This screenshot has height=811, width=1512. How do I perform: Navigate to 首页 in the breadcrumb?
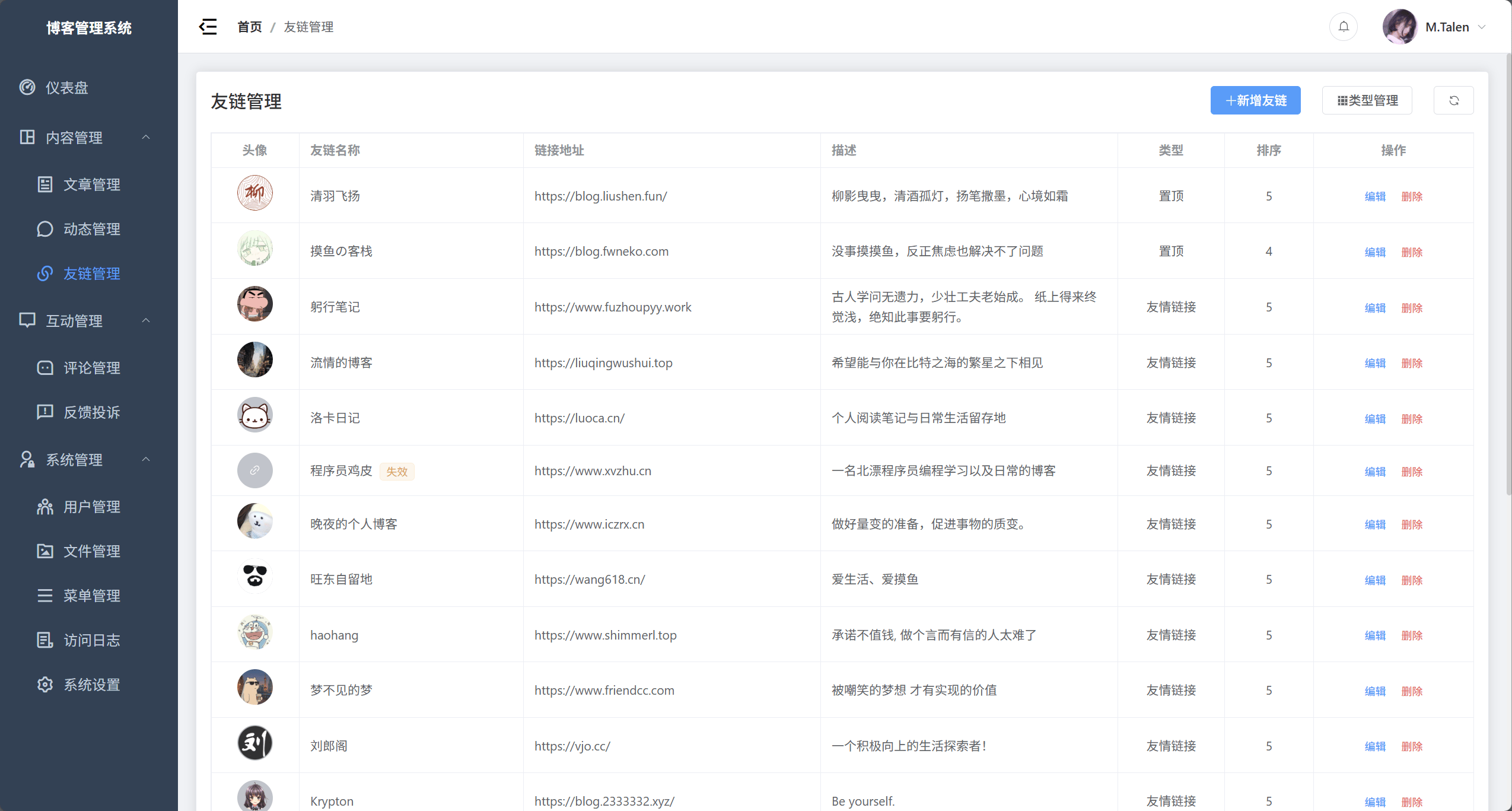tap(249, 27)
